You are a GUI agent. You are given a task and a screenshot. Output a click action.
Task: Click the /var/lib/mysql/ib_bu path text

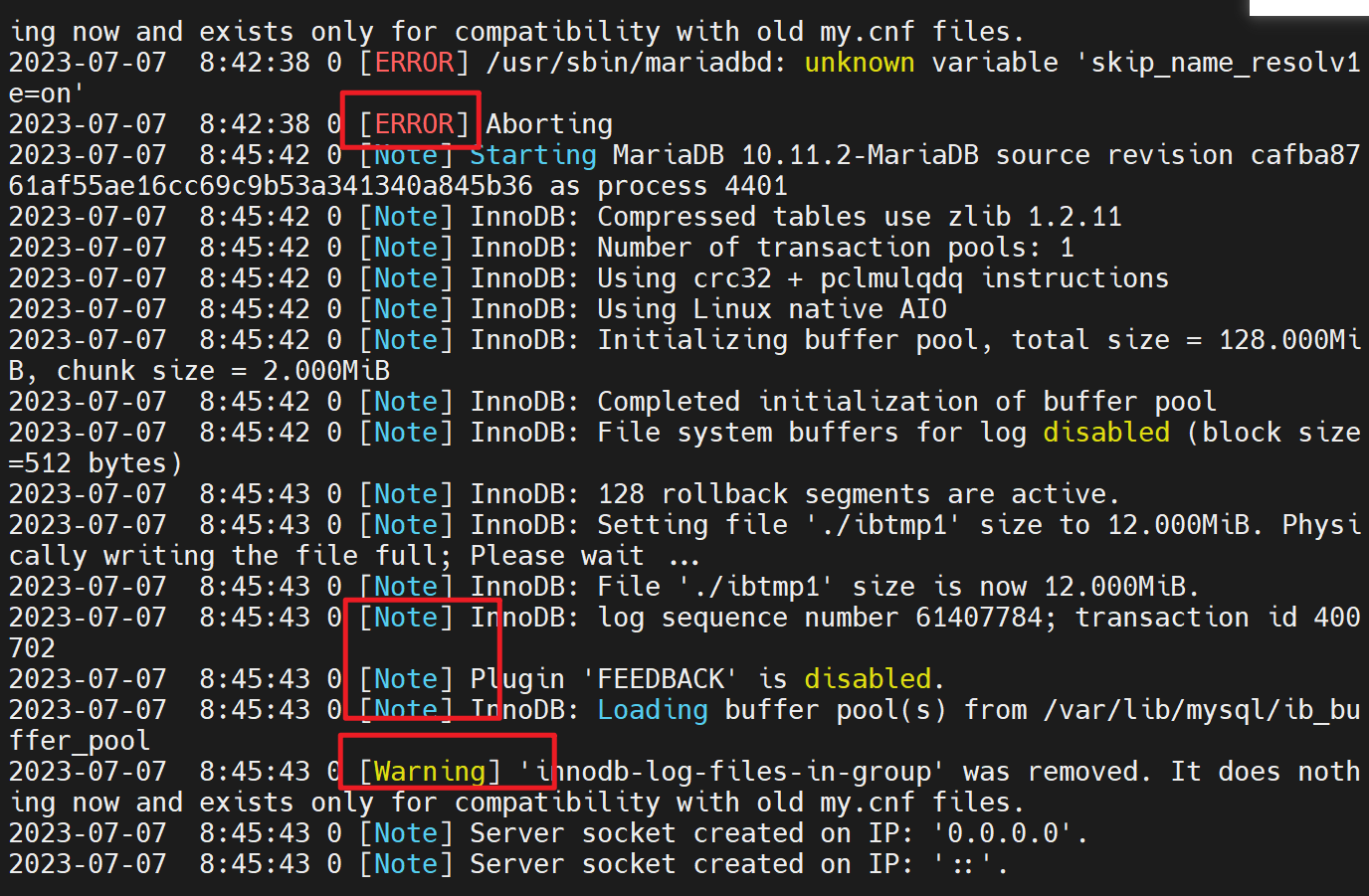coord(1201,710)
